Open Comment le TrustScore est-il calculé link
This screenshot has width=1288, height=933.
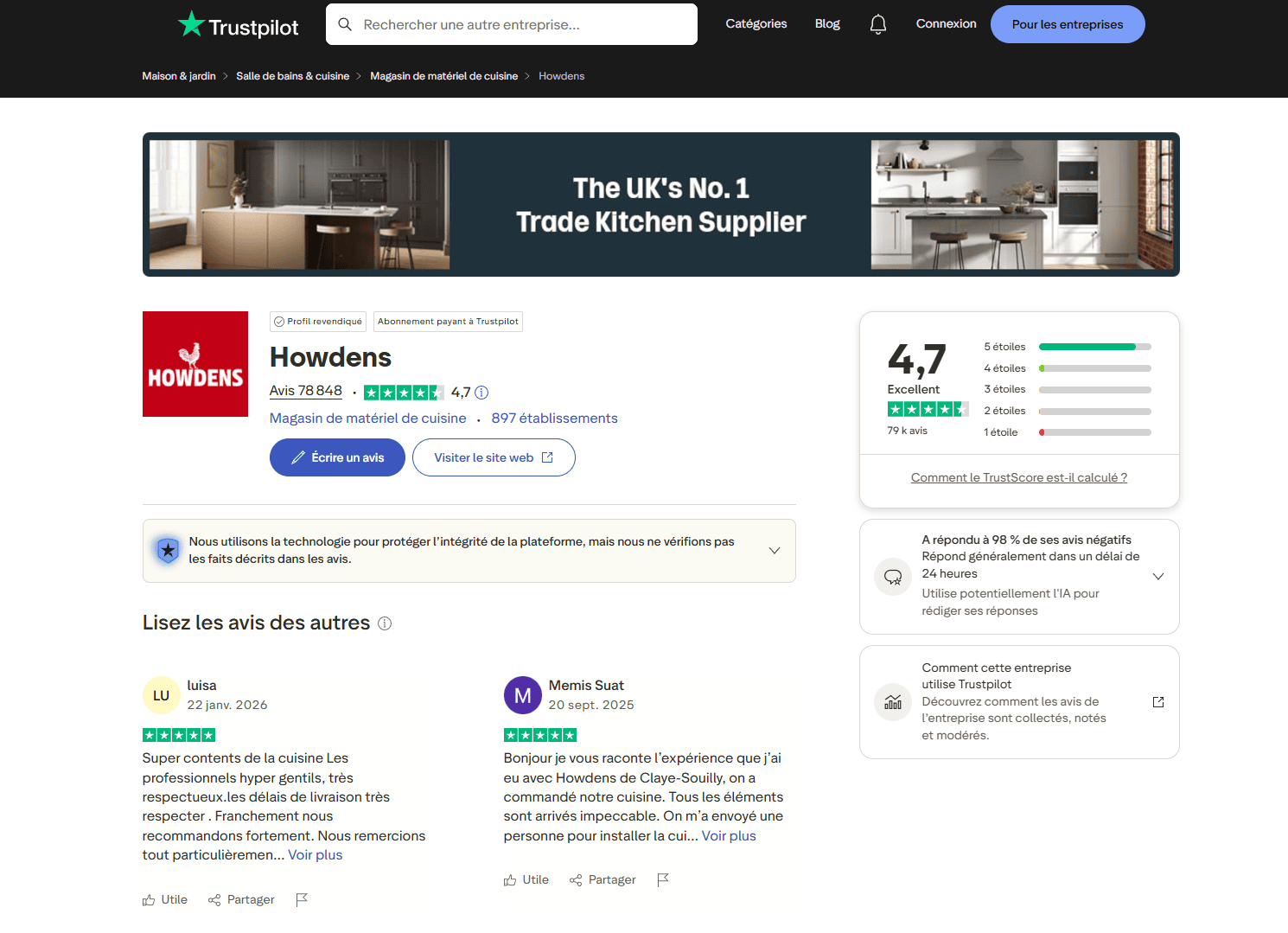[1019, 477]
